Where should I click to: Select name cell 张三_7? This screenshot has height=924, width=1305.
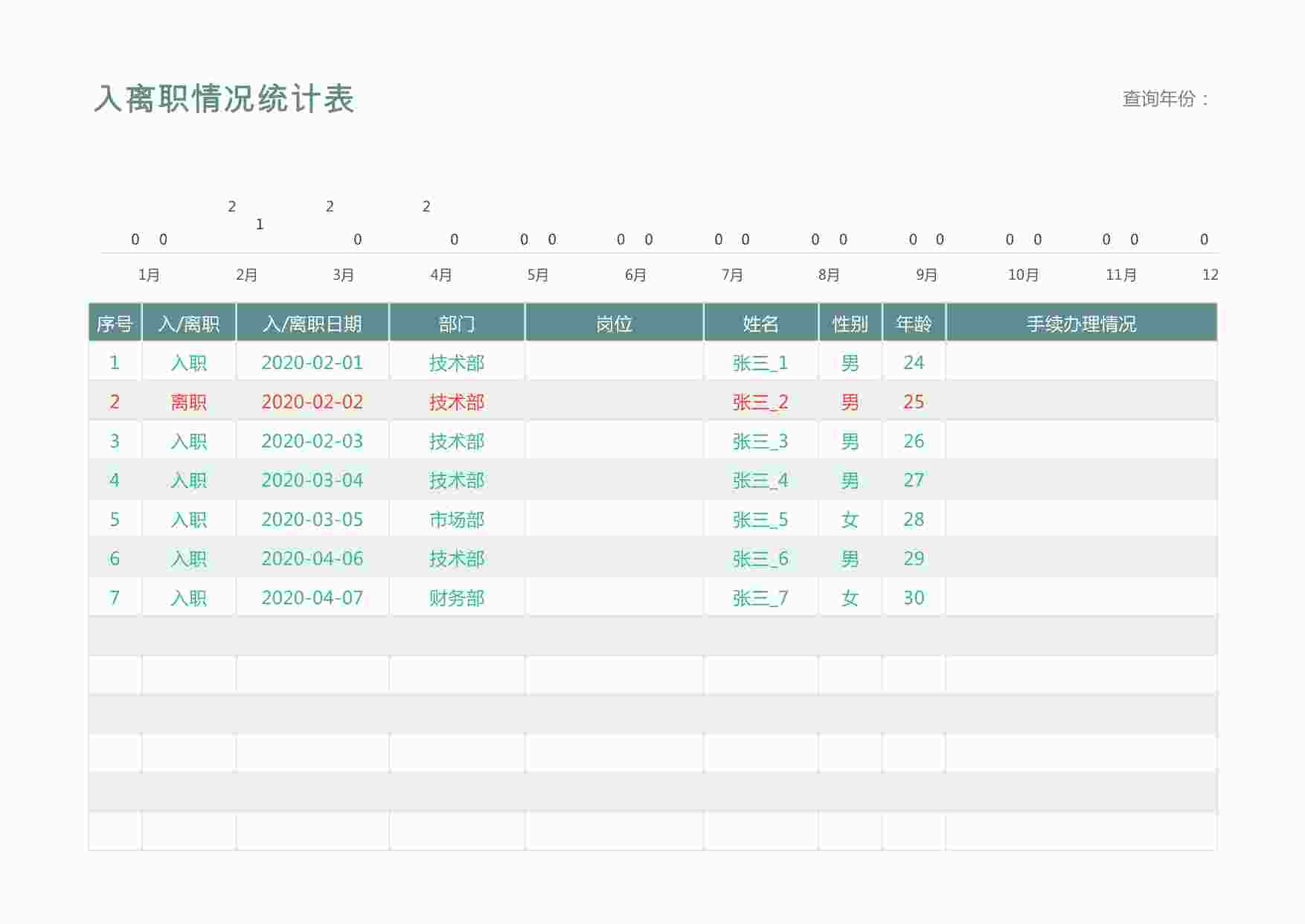[x=760, y=598]
